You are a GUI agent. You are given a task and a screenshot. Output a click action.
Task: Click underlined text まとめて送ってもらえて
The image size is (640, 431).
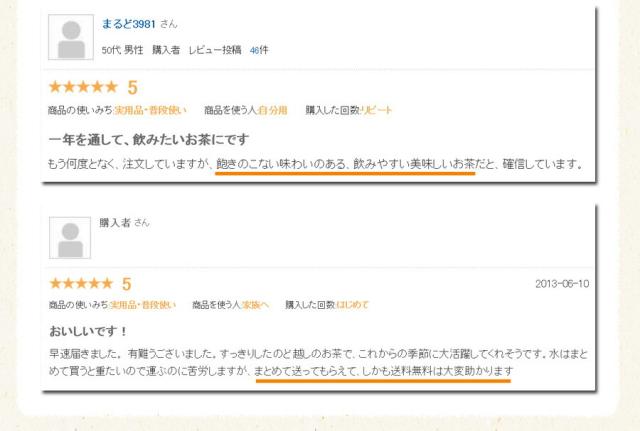tap(306, 371)
